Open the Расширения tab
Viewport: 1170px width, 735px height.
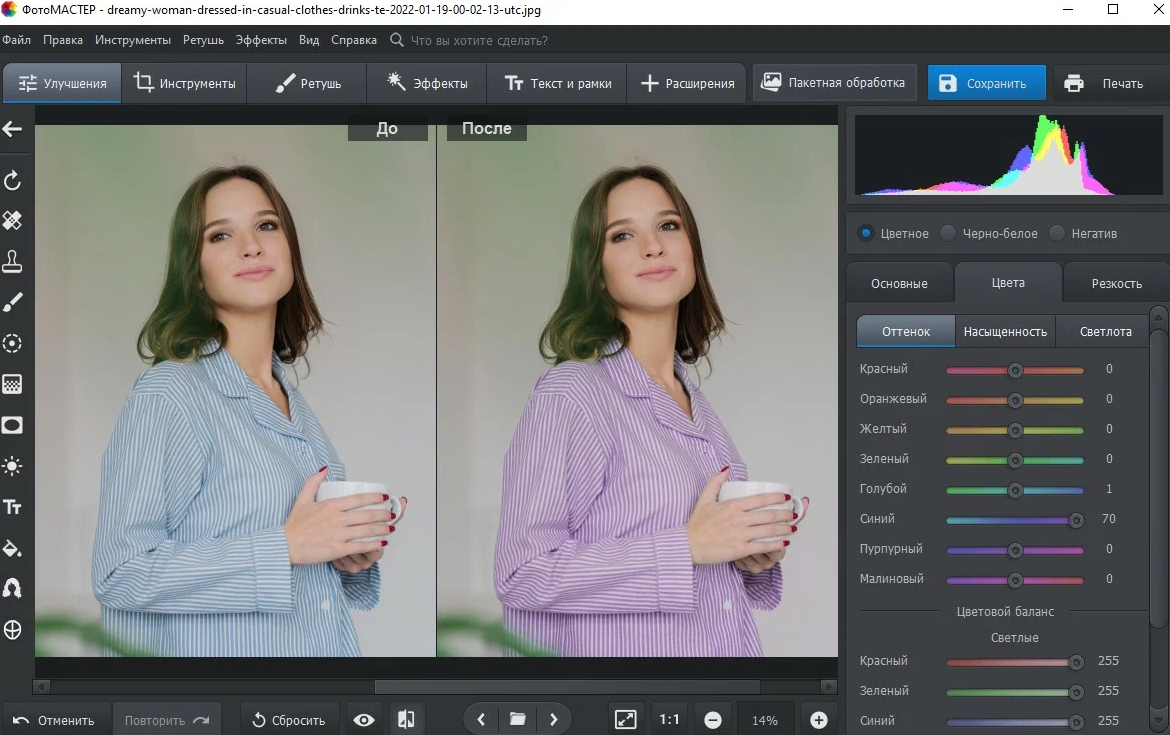coord(687,83)
